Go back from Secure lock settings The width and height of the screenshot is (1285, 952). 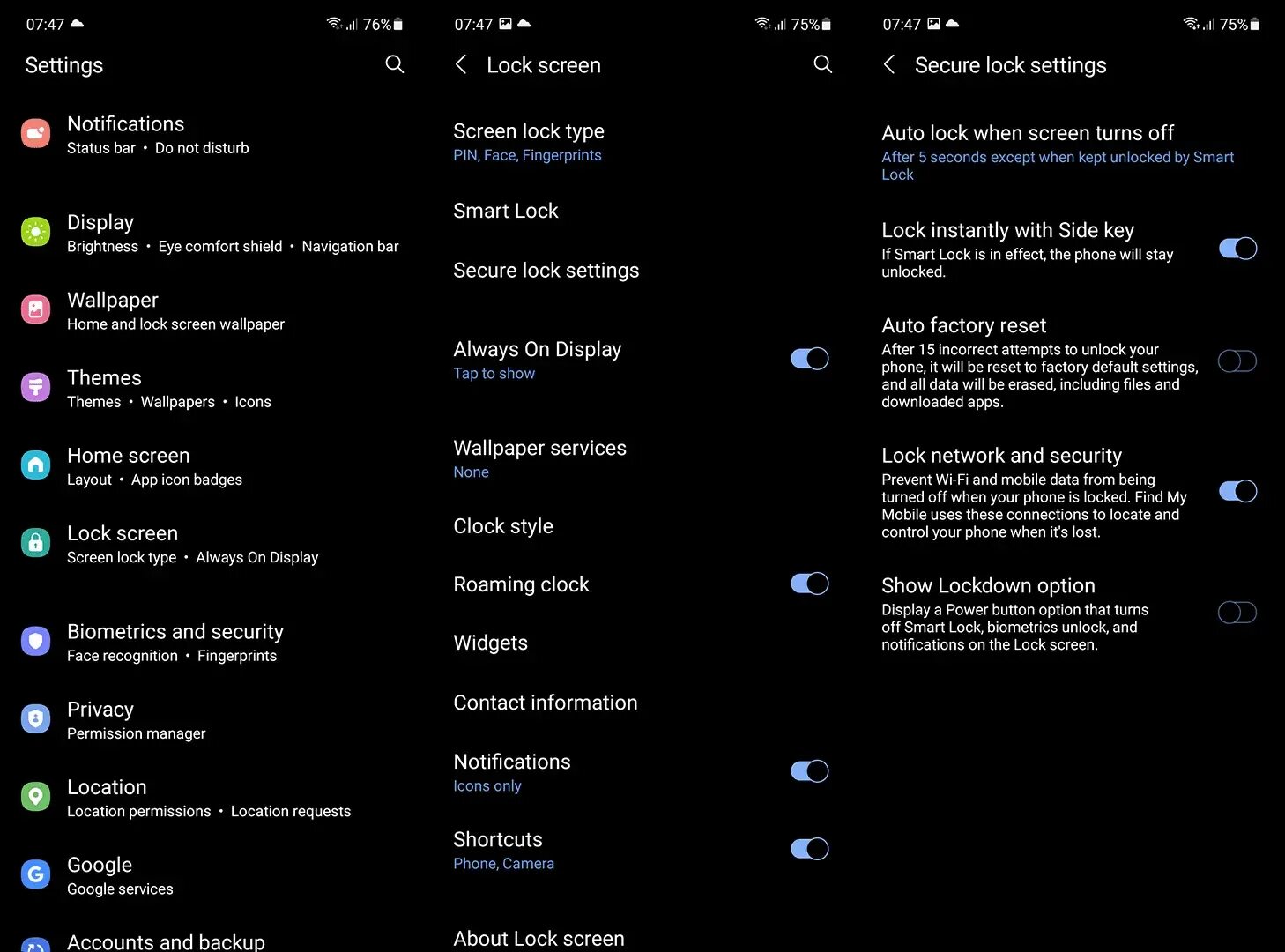coord(889,64)
